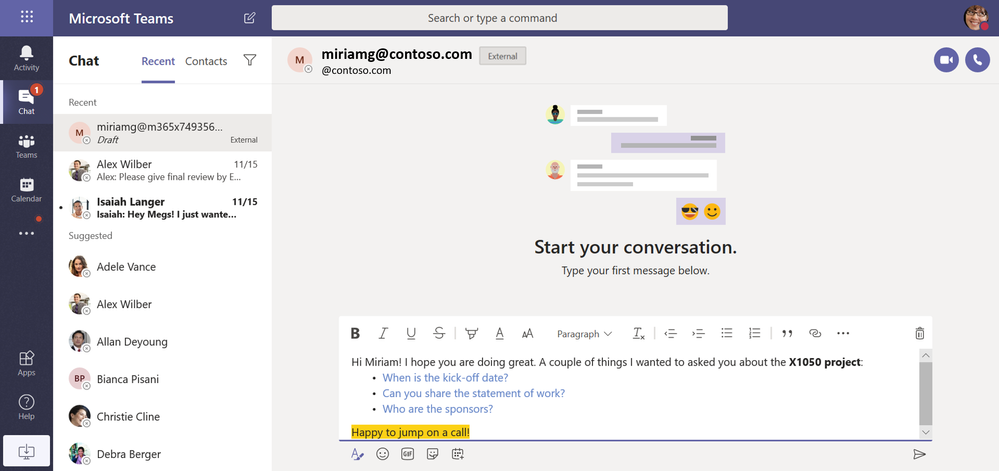The image size is (999, 471).
Task: Schedule a meeting from compose bar
Action: tap(457, 454)
